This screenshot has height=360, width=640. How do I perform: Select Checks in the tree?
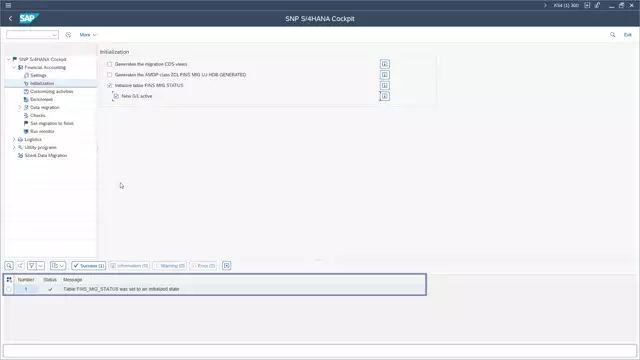[x=38, y=116]
